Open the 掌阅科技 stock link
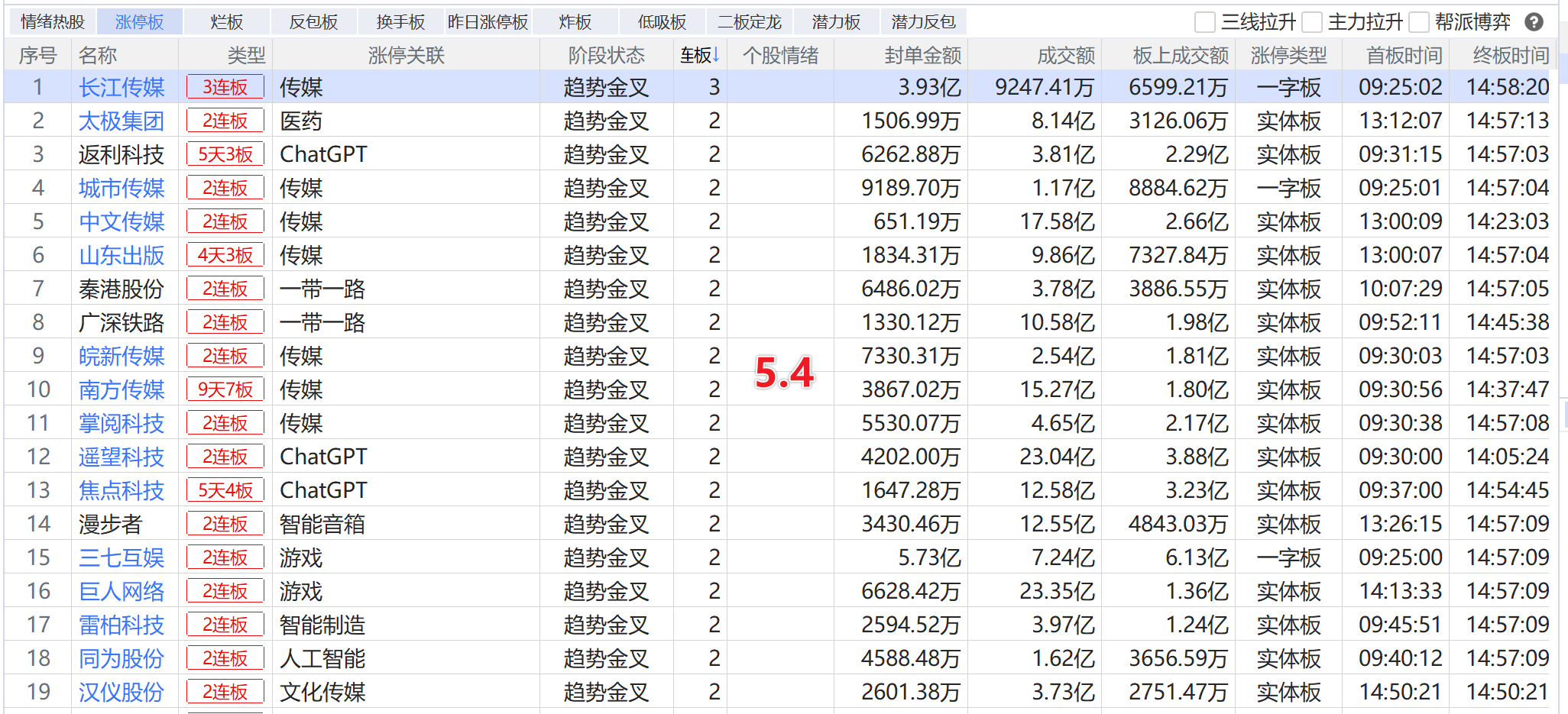This screenshot has height=714, width=1568. click(x=121, y=423)
